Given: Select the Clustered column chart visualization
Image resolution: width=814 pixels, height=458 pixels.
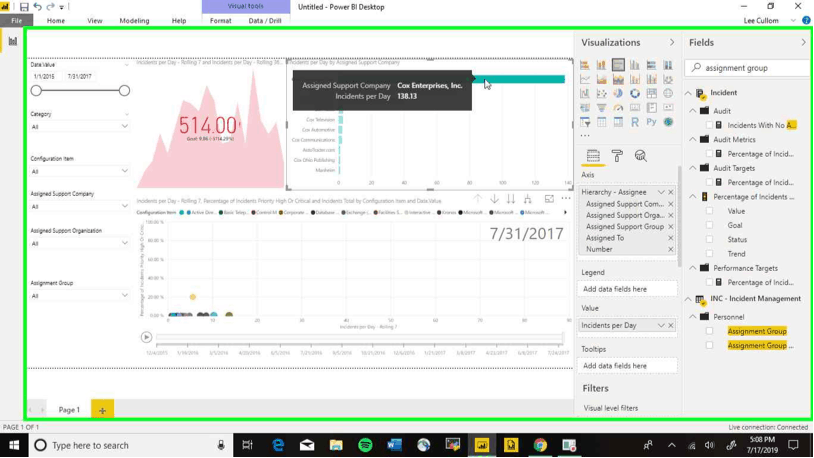Looking at the screenshot, I should [634, 65].
